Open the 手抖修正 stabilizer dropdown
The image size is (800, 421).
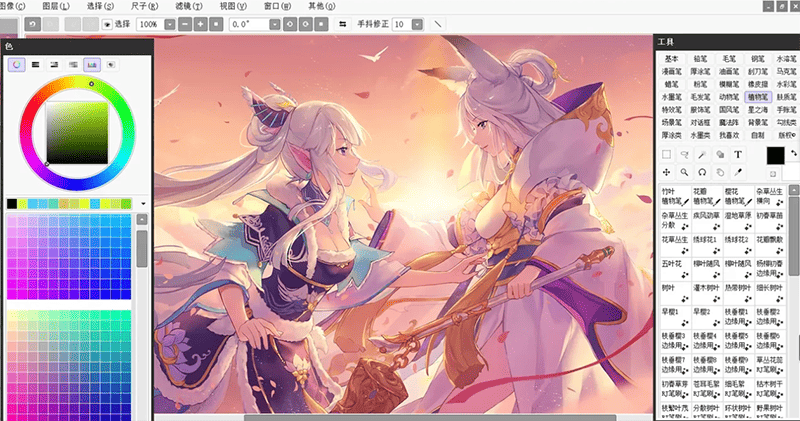(417, 24)
